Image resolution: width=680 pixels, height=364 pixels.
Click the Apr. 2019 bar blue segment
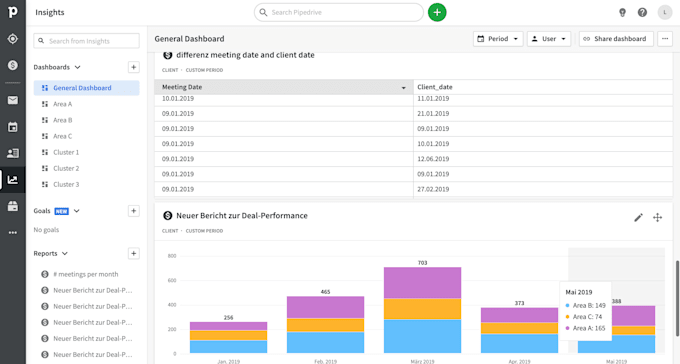tap(520, 343)
